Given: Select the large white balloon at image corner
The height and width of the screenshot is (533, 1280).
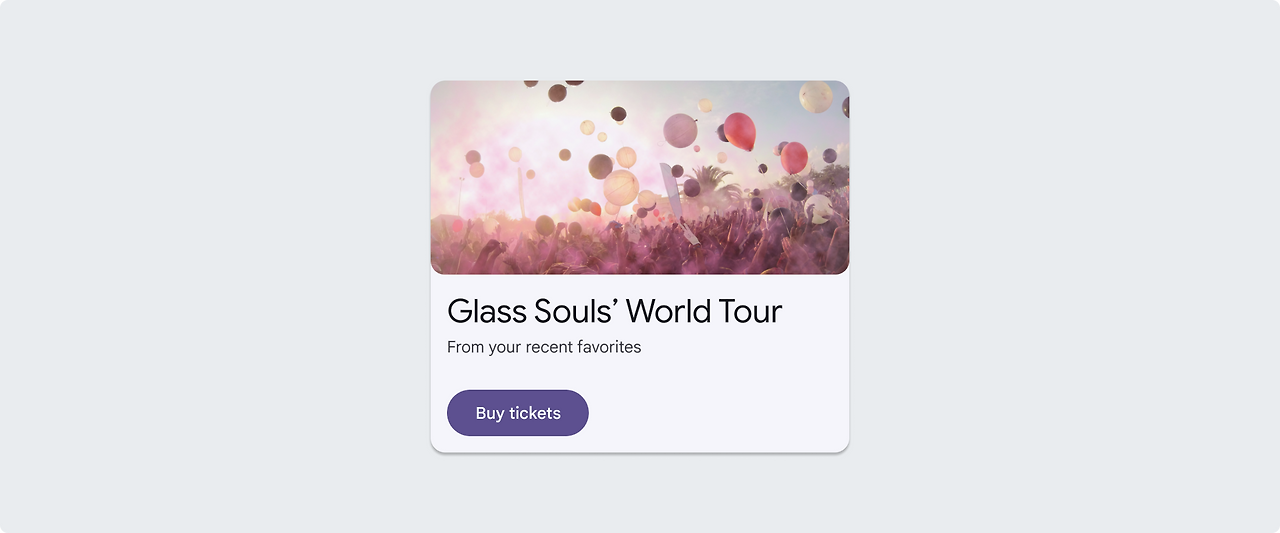Looking at the screenshot, I should pyautogui.click(x=816, y=96).
